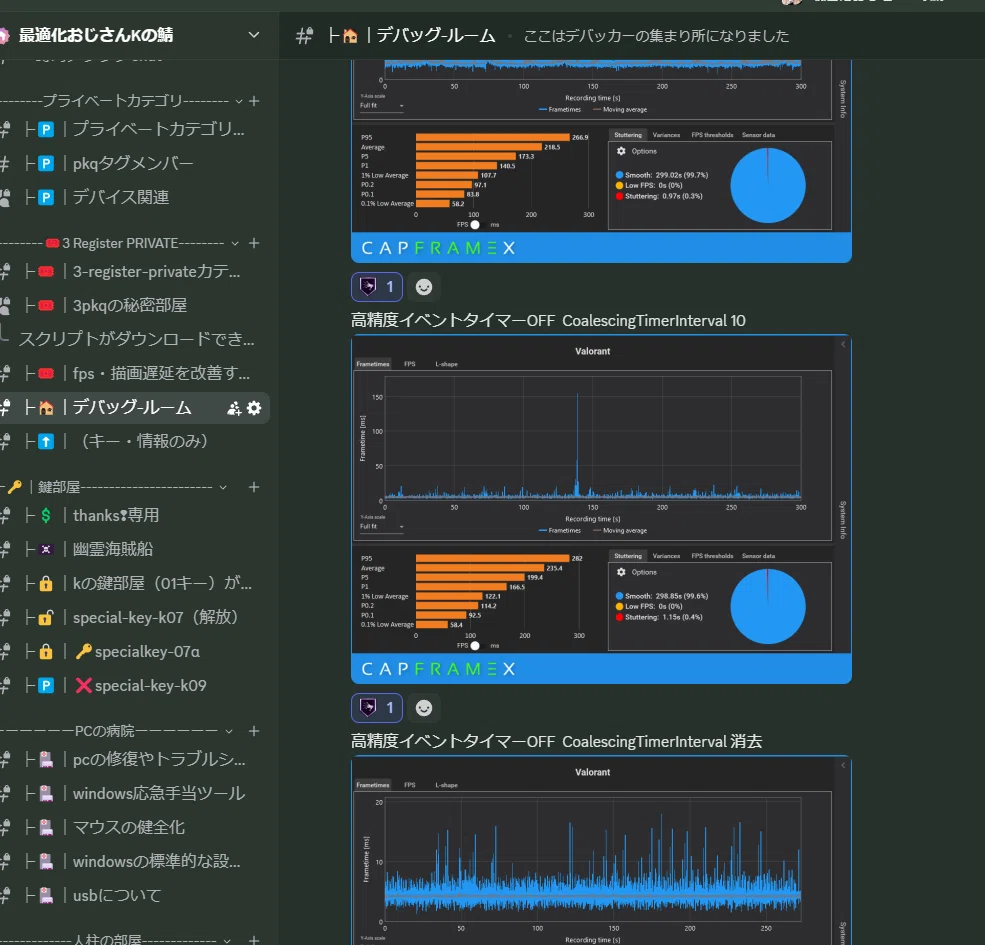Collapse the 鍵部屋 category chevron
Screen dimensions: 985x945
pyautogui.click(x=223, y=488)
